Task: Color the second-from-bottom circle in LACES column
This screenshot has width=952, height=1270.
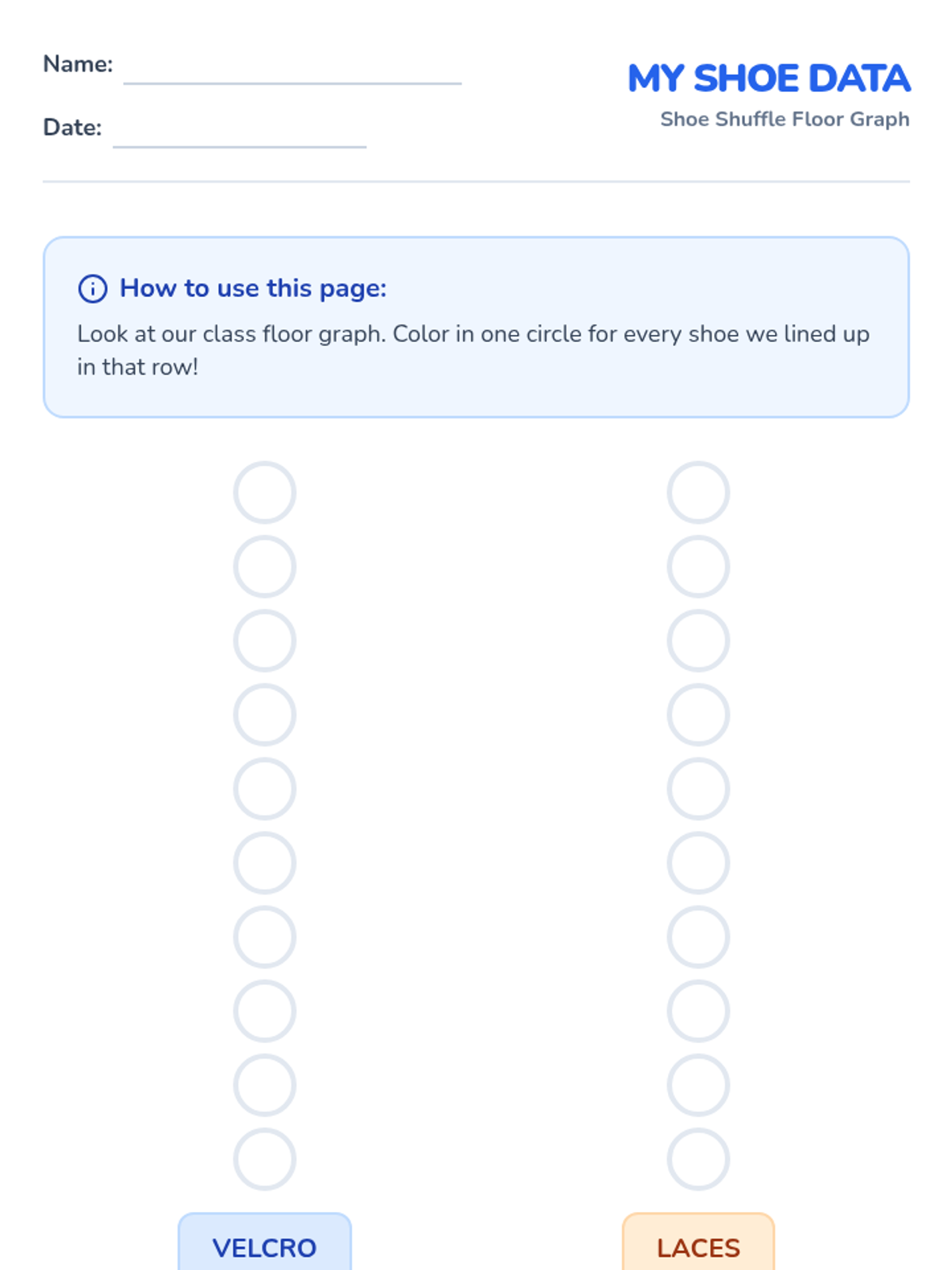Action: click(698, 1085)
